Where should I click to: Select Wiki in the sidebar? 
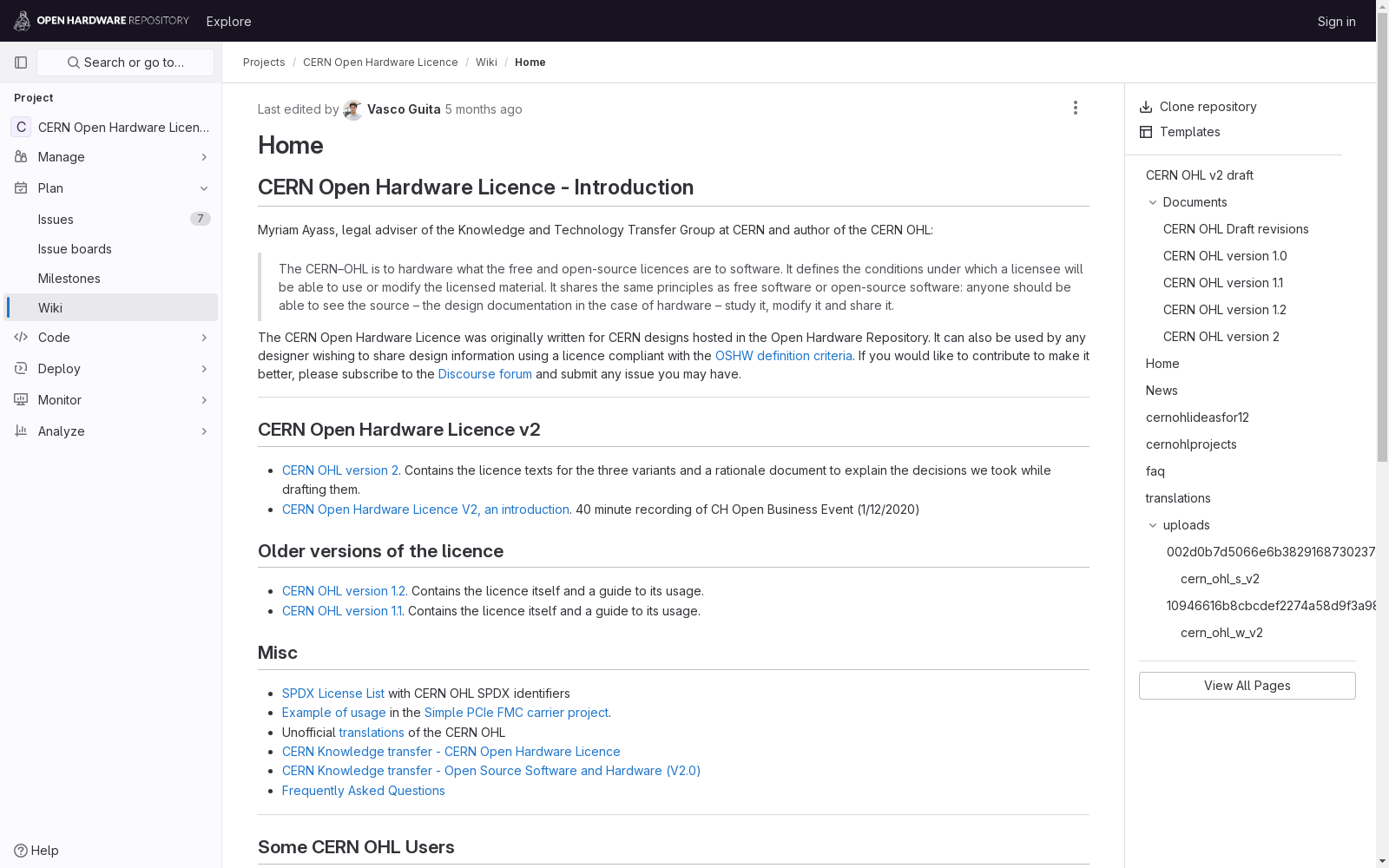(111, 308)
